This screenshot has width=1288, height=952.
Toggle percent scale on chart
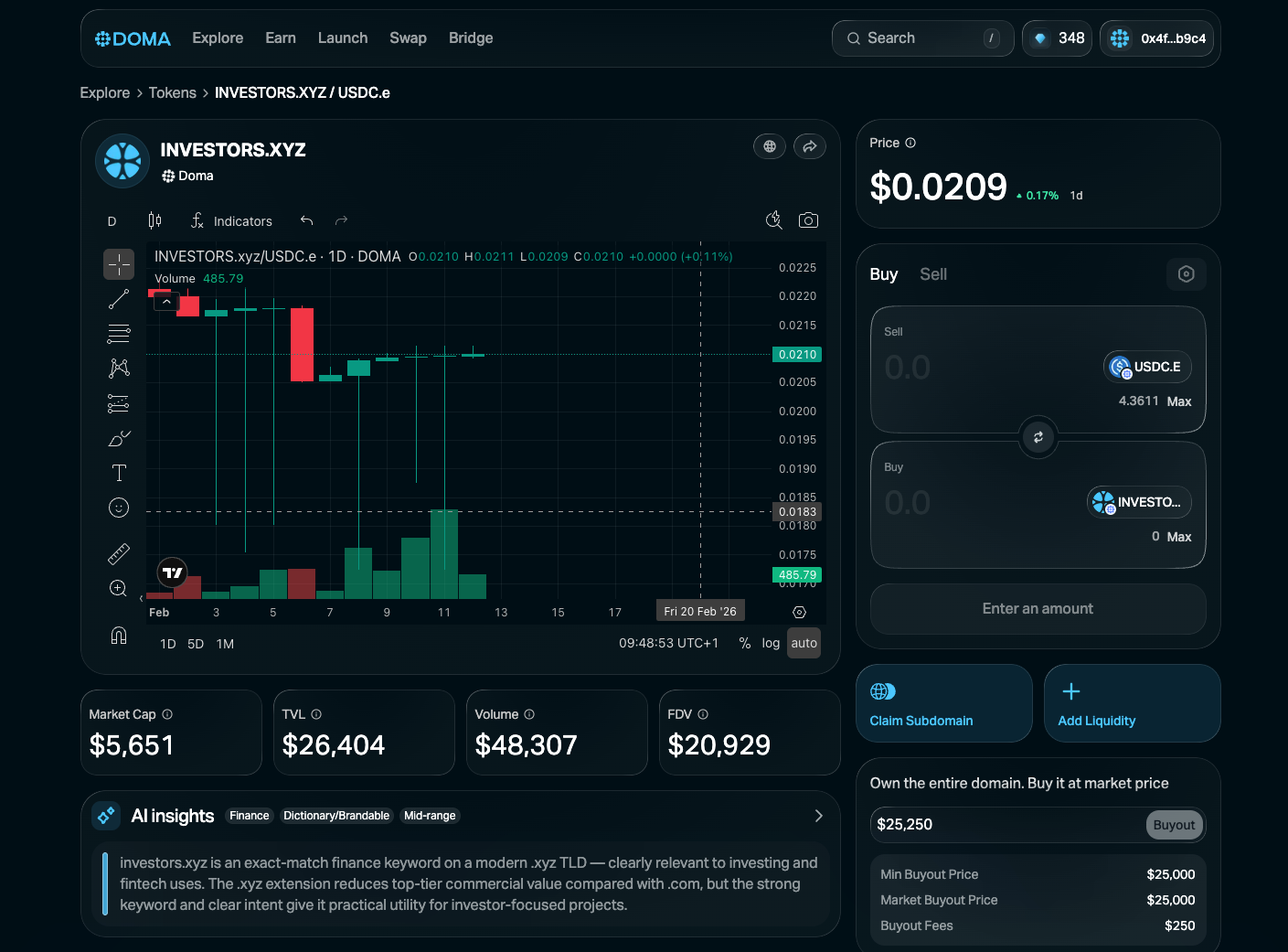click(745, 643)
